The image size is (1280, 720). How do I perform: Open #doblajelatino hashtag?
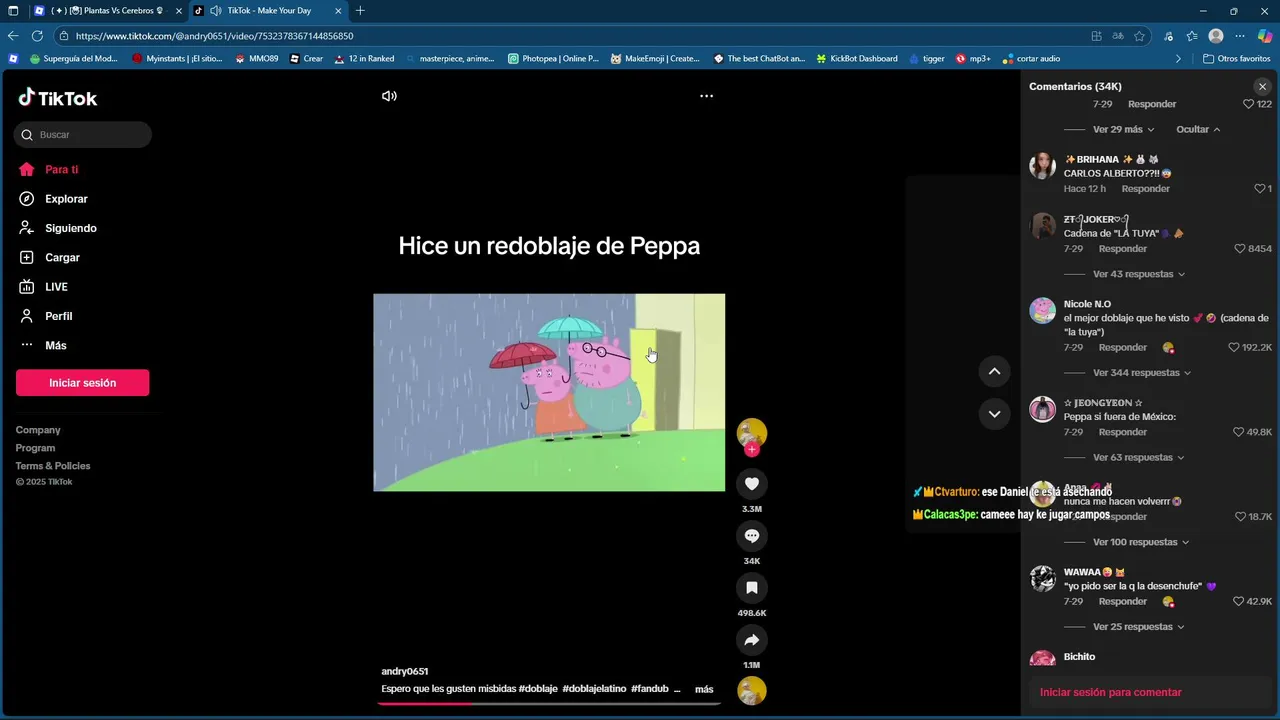[594, 689]
